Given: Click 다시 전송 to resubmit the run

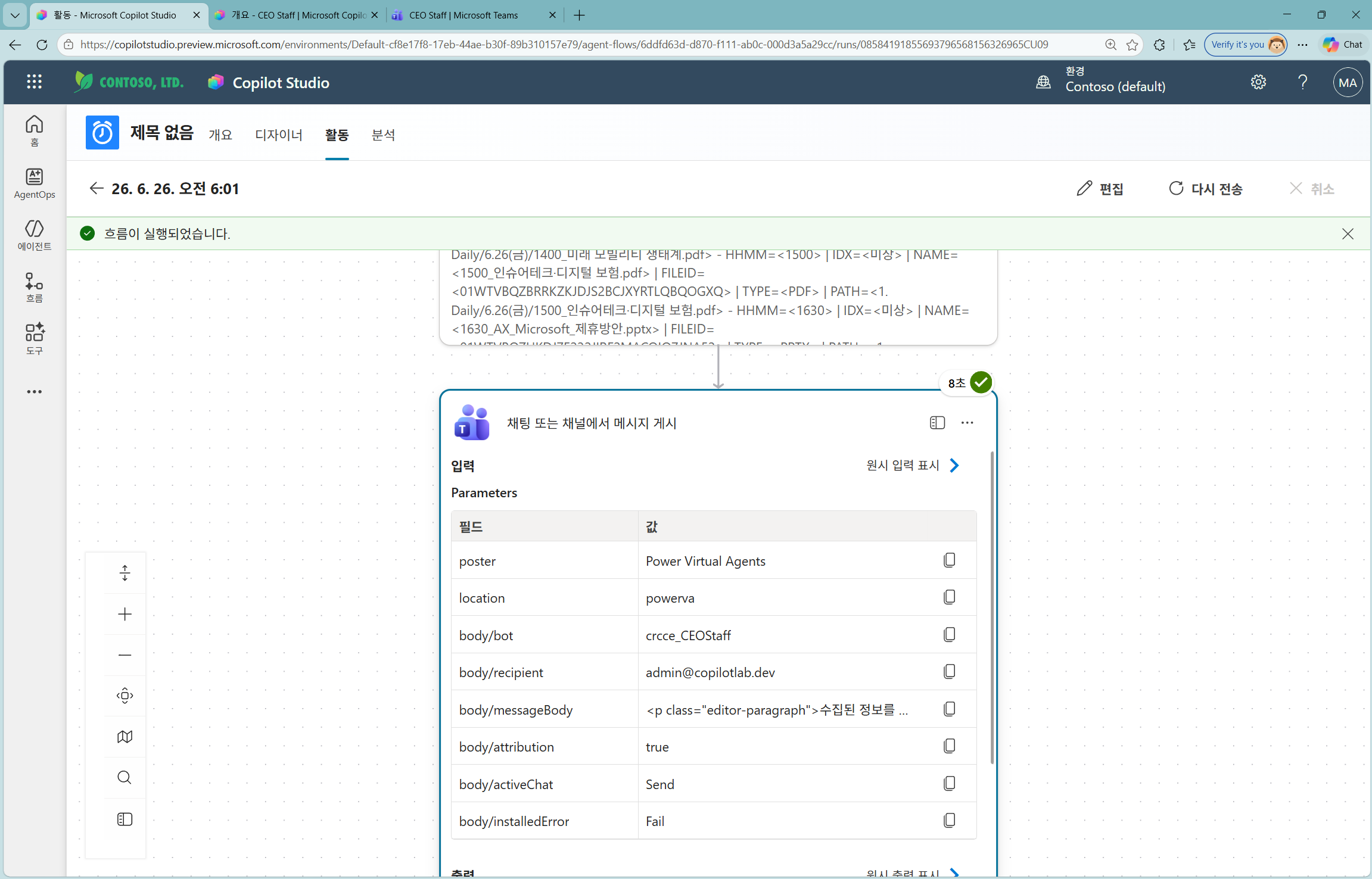Looking at the screenshot, I should coord(1206,189).
